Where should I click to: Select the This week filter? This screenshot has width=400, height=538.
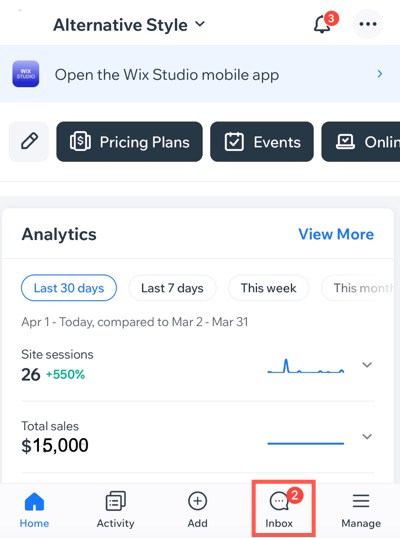tap(269, 288)
